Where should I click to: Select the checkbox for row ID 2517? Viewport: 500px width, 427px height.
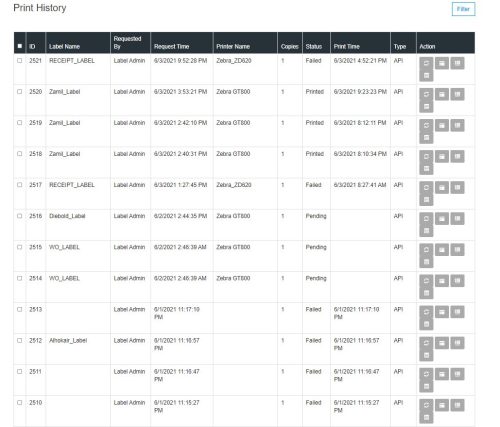(x=20, y=185)
